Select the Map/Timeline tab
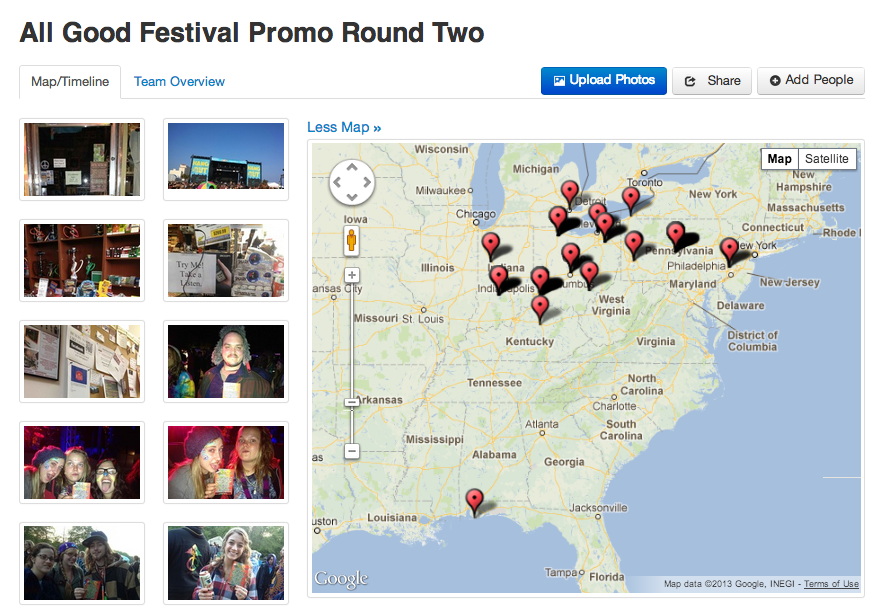The image size is (882, 615). pos(70,82)
